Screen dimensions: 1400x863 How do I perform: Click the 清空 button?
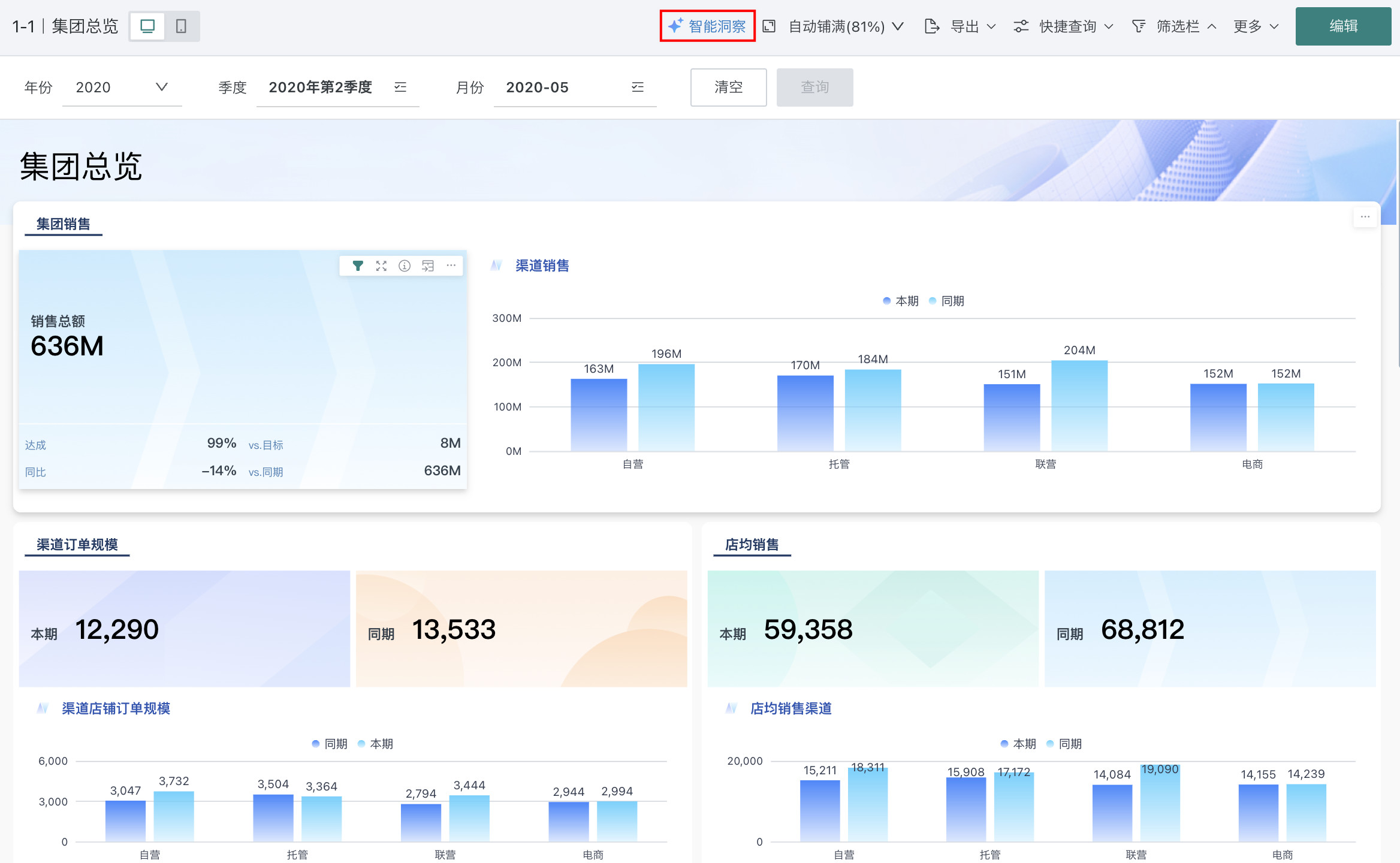pyautogui.click(x=728, y=87)
